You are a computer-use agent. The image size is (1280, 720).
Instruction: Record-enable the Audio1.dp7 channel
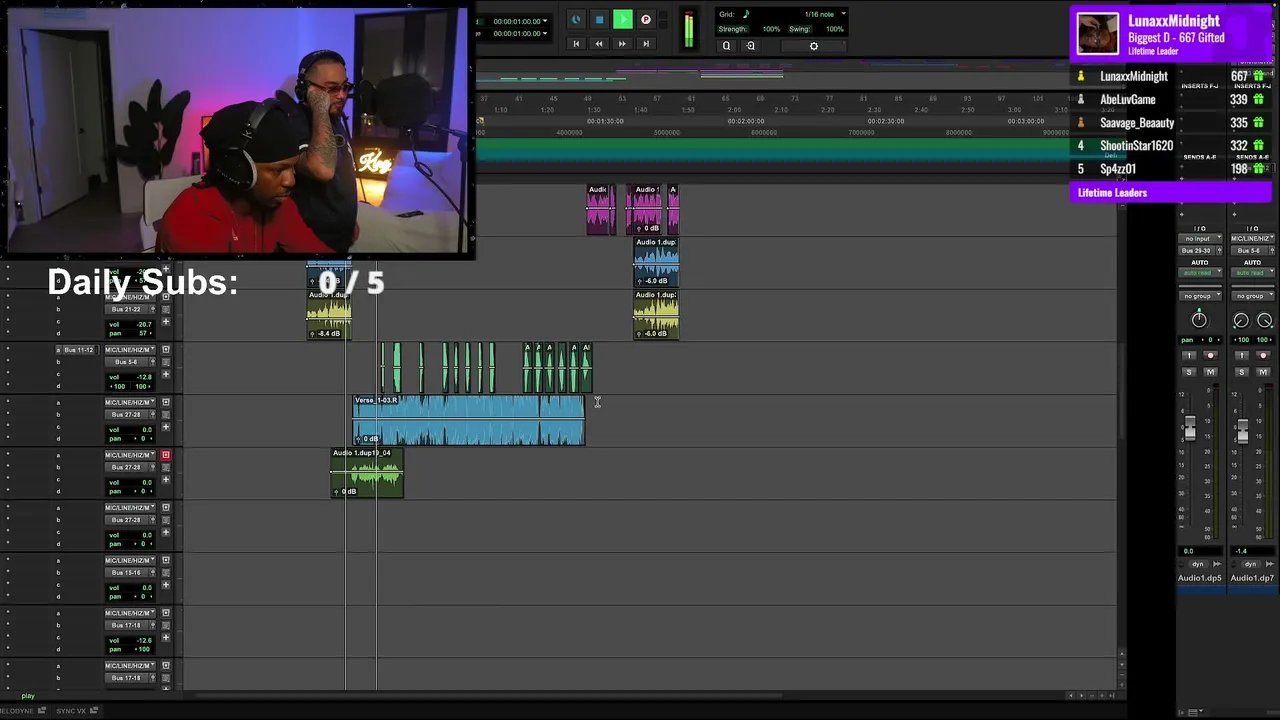pyautogui.click(x=1263, y=356)
